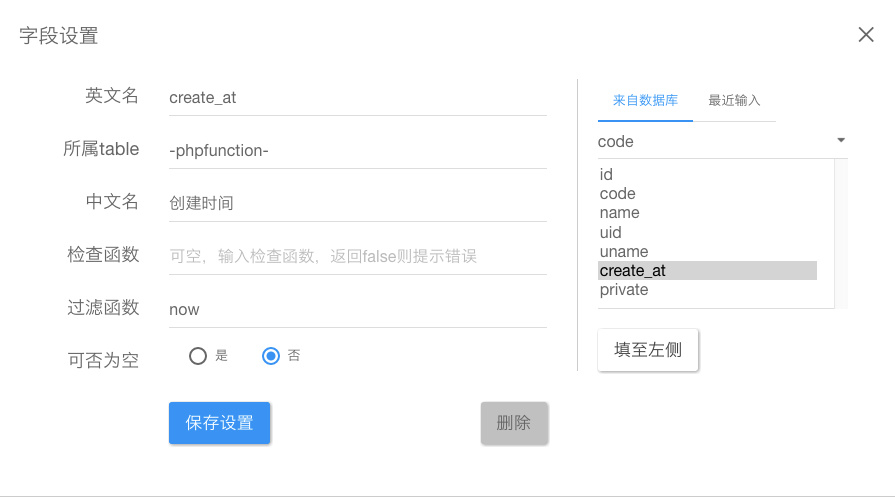Image resolution: width=895 pixels, height=497 pixels.
Task: Click the 保存设置 button
Action: pos(219,423)
